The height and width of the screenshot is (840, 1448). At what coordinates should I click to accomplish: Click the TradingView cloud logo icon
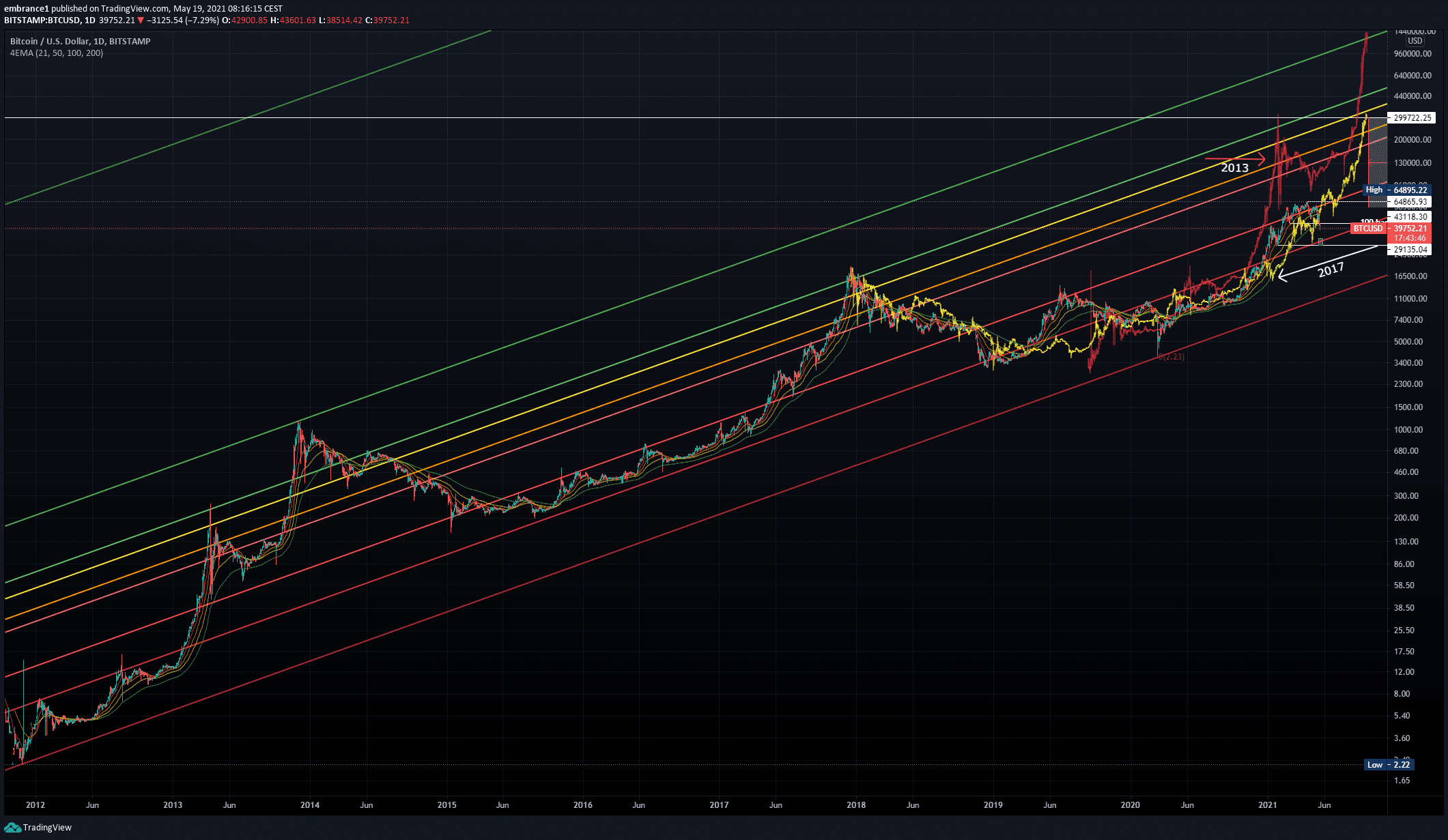tap(12, 827)
